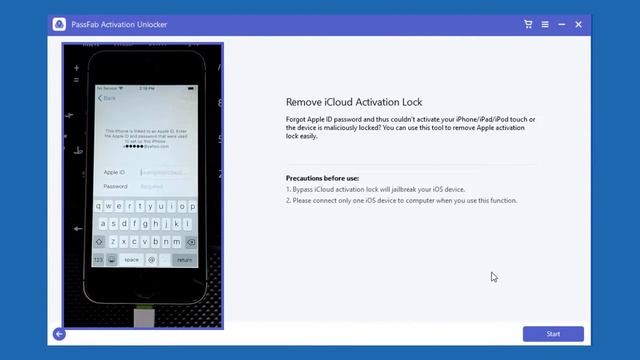640x360 pixels.
Task: Click the iPhone activation lock preview image
Action: pos(143,186)
